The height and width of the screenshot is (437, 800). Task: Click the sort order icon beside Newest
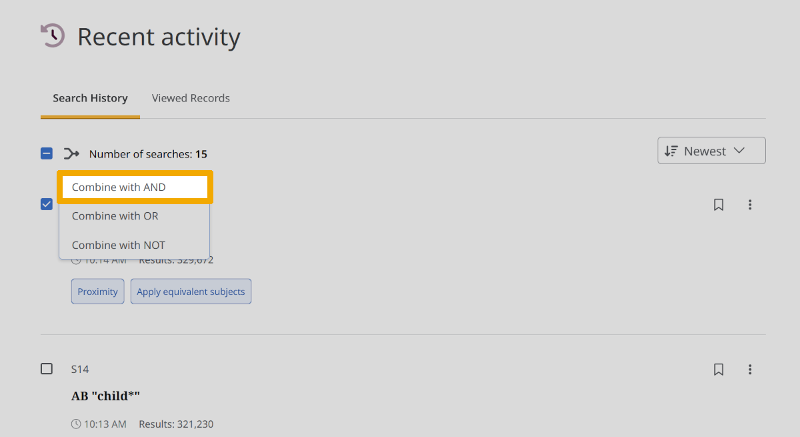pyautogui.click(x=671, y=151)
